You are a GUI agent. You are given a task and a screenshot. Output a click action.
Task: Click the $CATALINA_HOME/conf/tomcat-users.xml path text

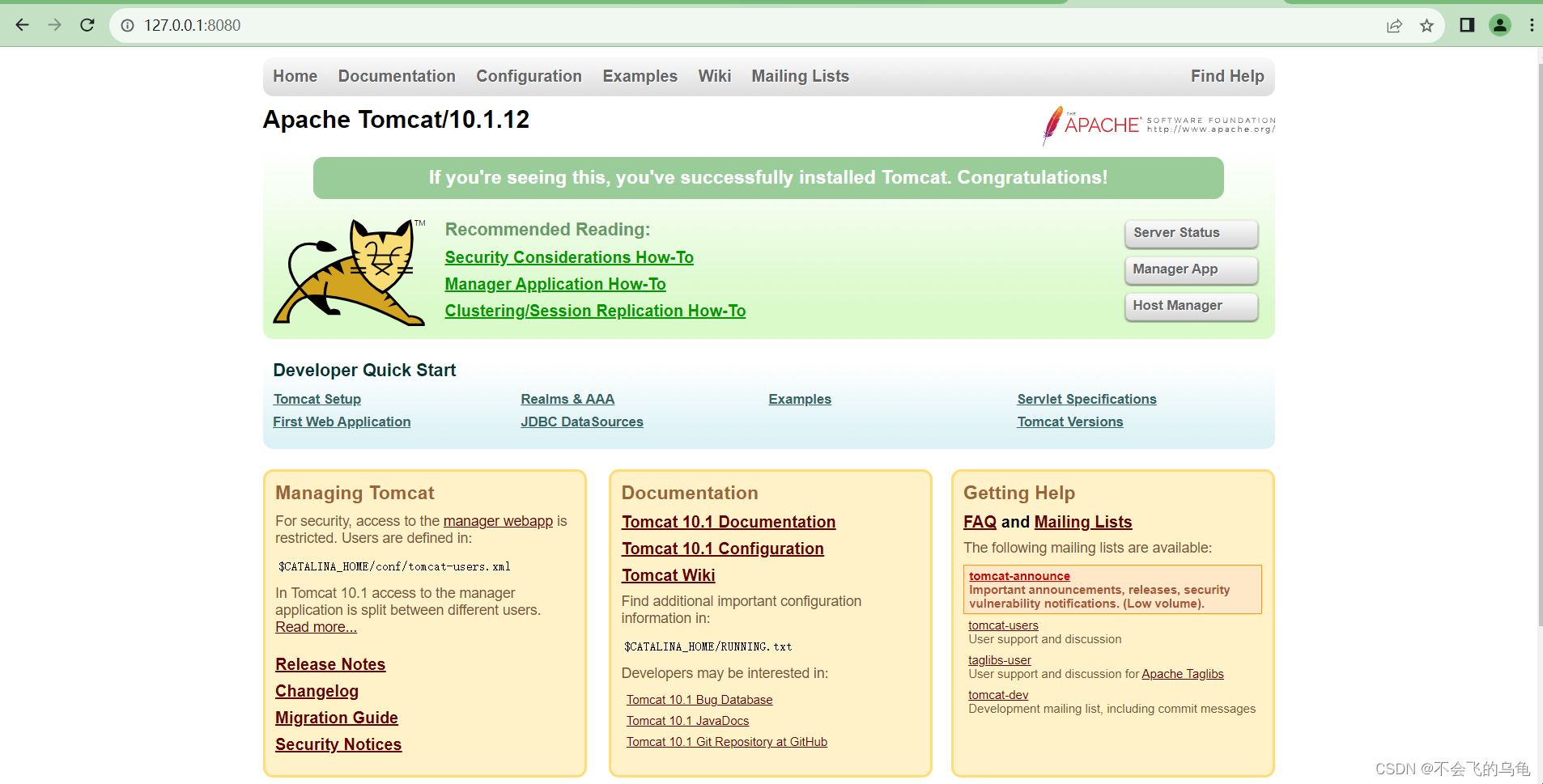tap(394, 566)
